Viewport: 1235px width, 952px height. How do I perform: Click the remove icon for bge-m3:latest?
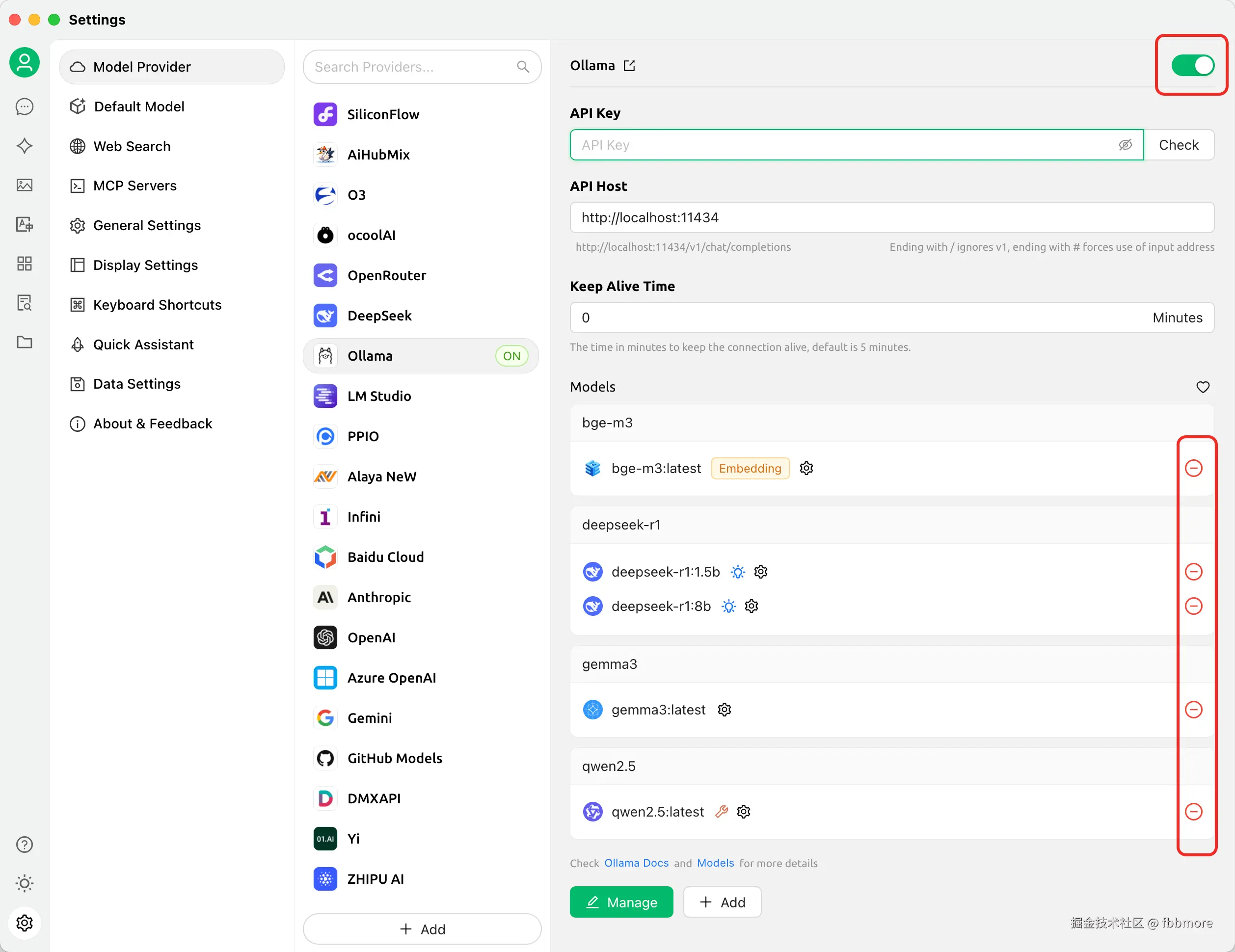point(1193,468)
